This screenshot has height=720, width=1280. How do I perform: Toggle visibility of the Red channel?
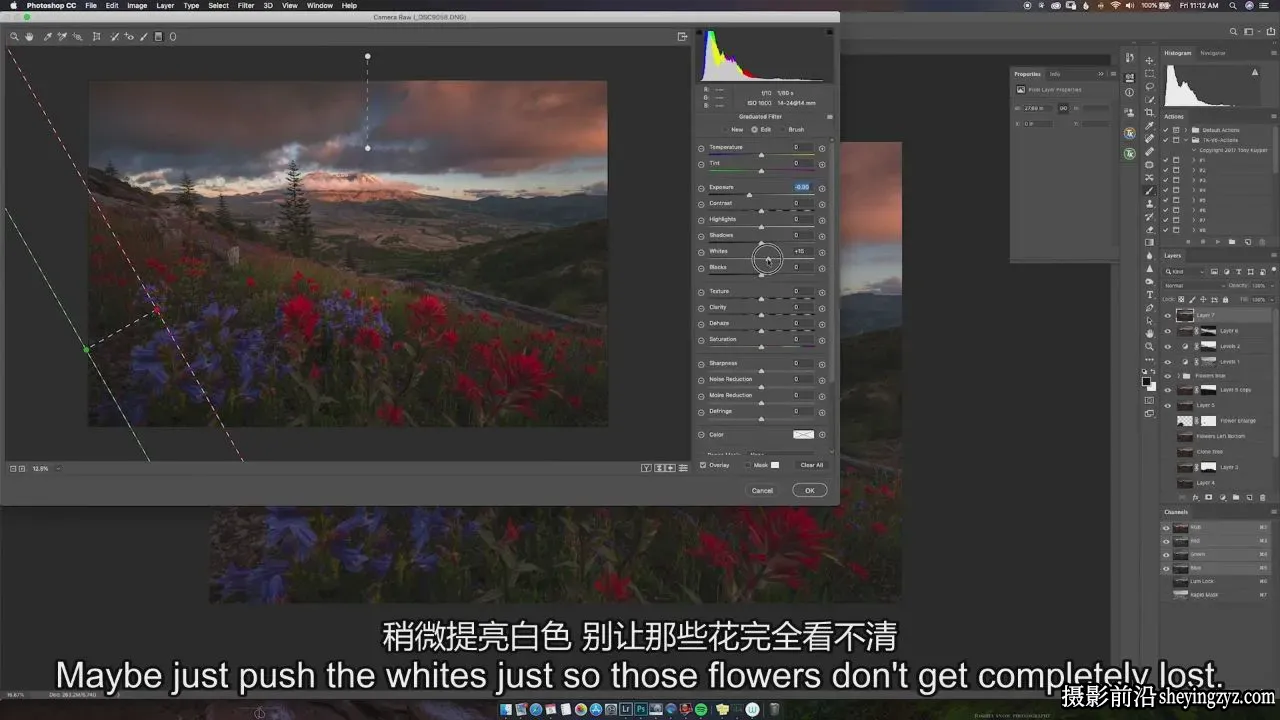point(1166,541)
